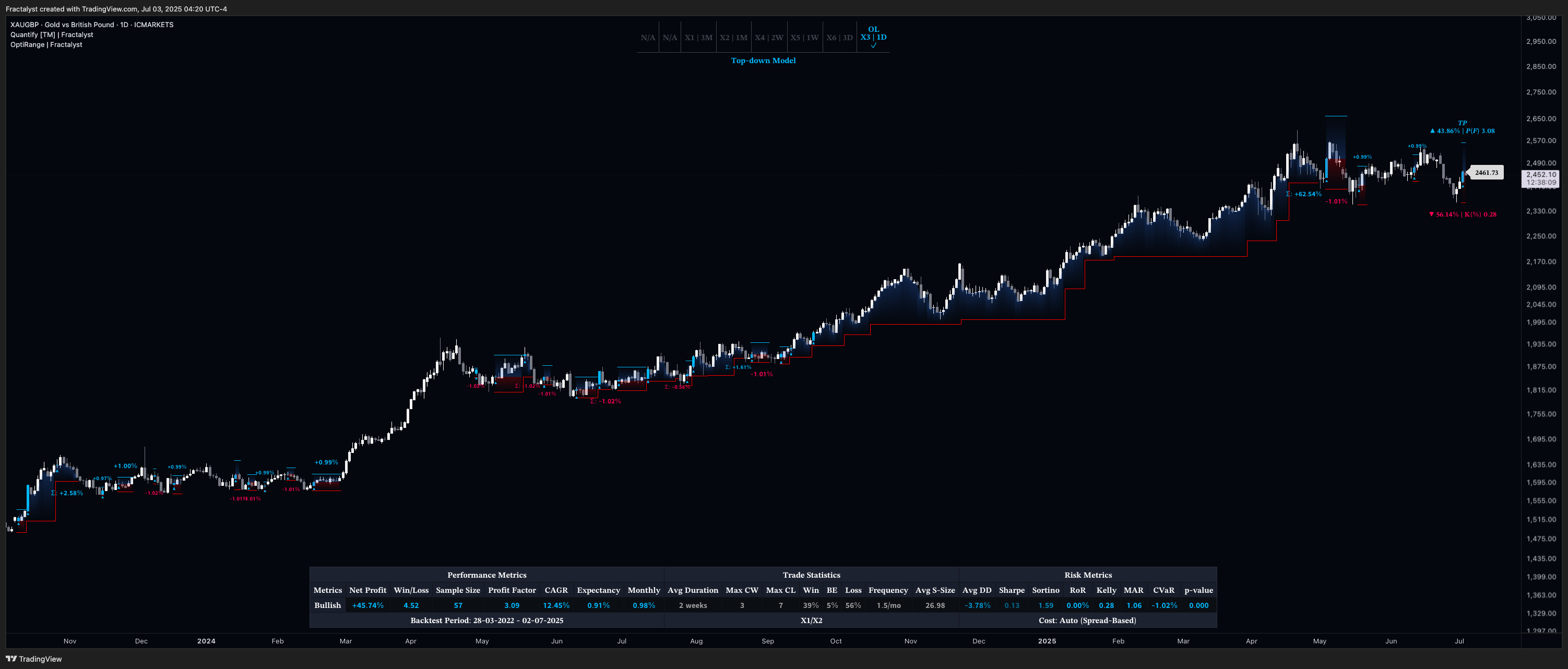This screenshot has width=1568, height=669.
Task: Click the Profit Factor value 3.09
Action: [512, 605]
